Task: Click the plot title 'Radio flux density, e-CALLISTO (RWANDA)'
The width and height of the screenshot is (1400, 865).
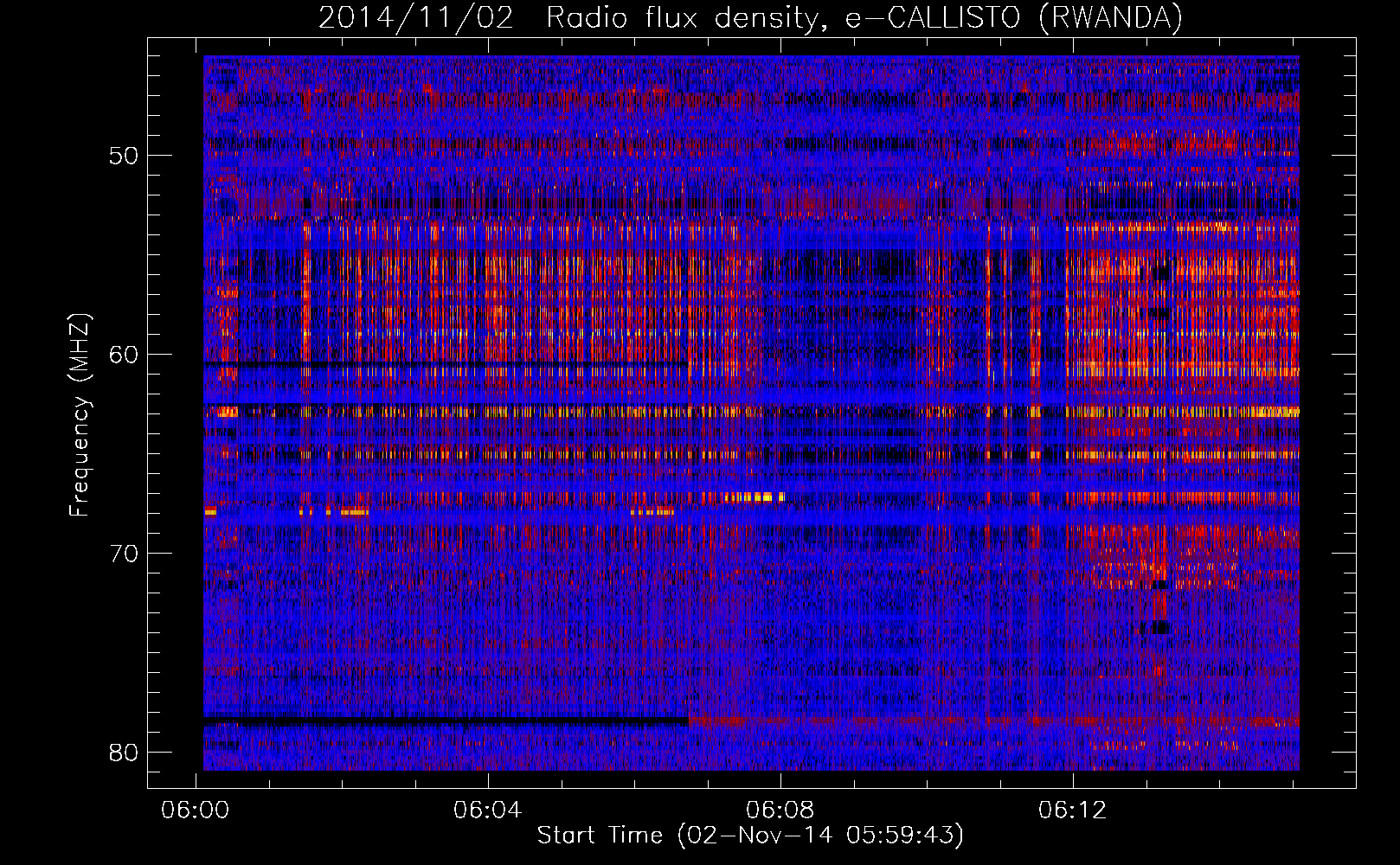Action: click(x=864, y=18)
